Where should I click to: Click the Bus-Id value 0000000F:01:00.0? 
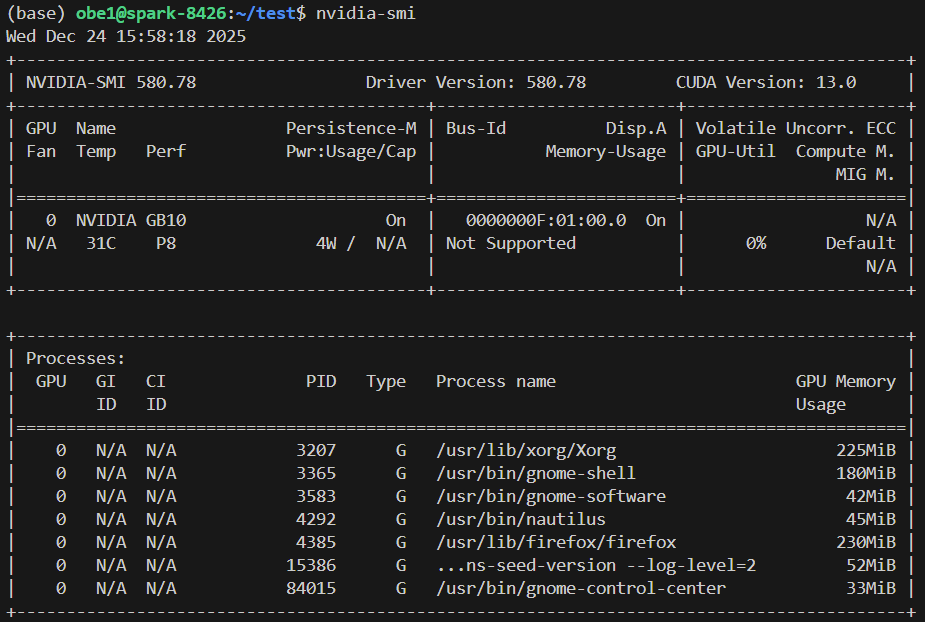[x=546, y=220]
